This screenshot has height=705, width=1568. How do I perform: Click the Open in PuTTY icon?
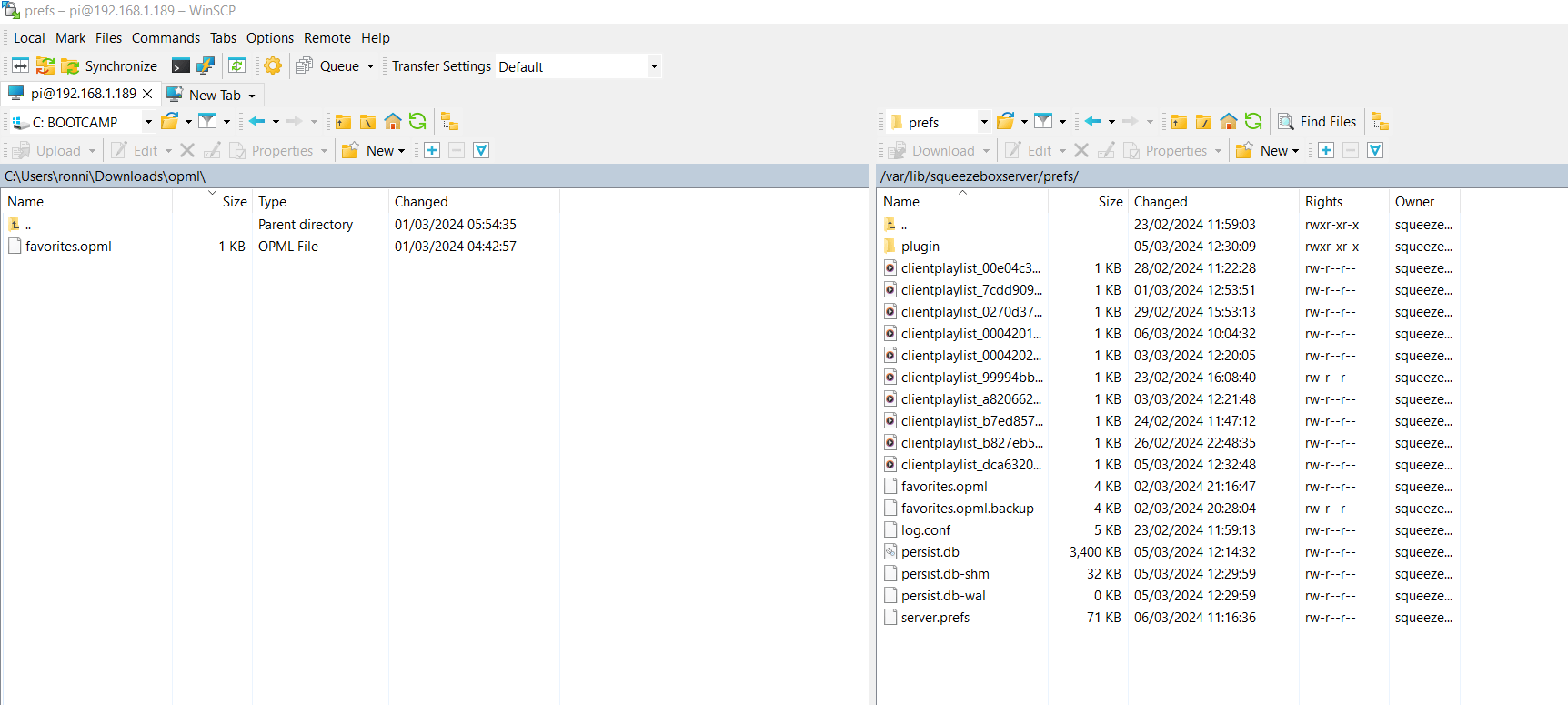pyautogui.click(x=206, y=65)
